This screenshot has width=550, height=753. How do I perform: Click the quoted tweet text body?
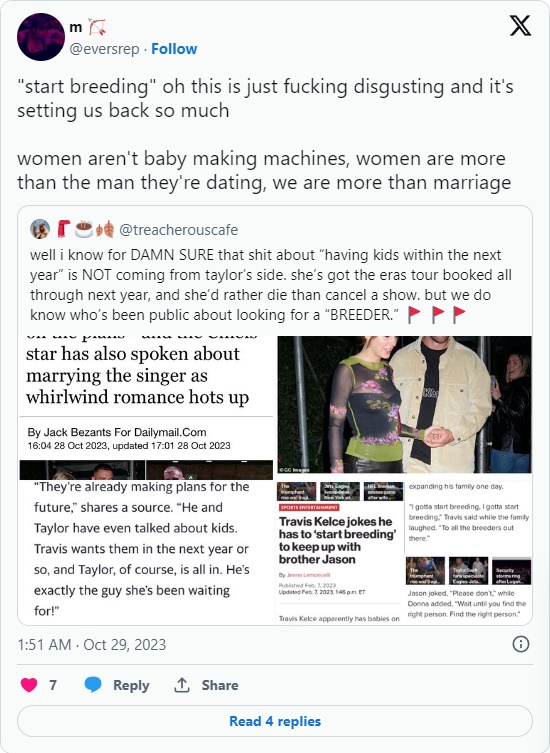click(x=270, y=285)
